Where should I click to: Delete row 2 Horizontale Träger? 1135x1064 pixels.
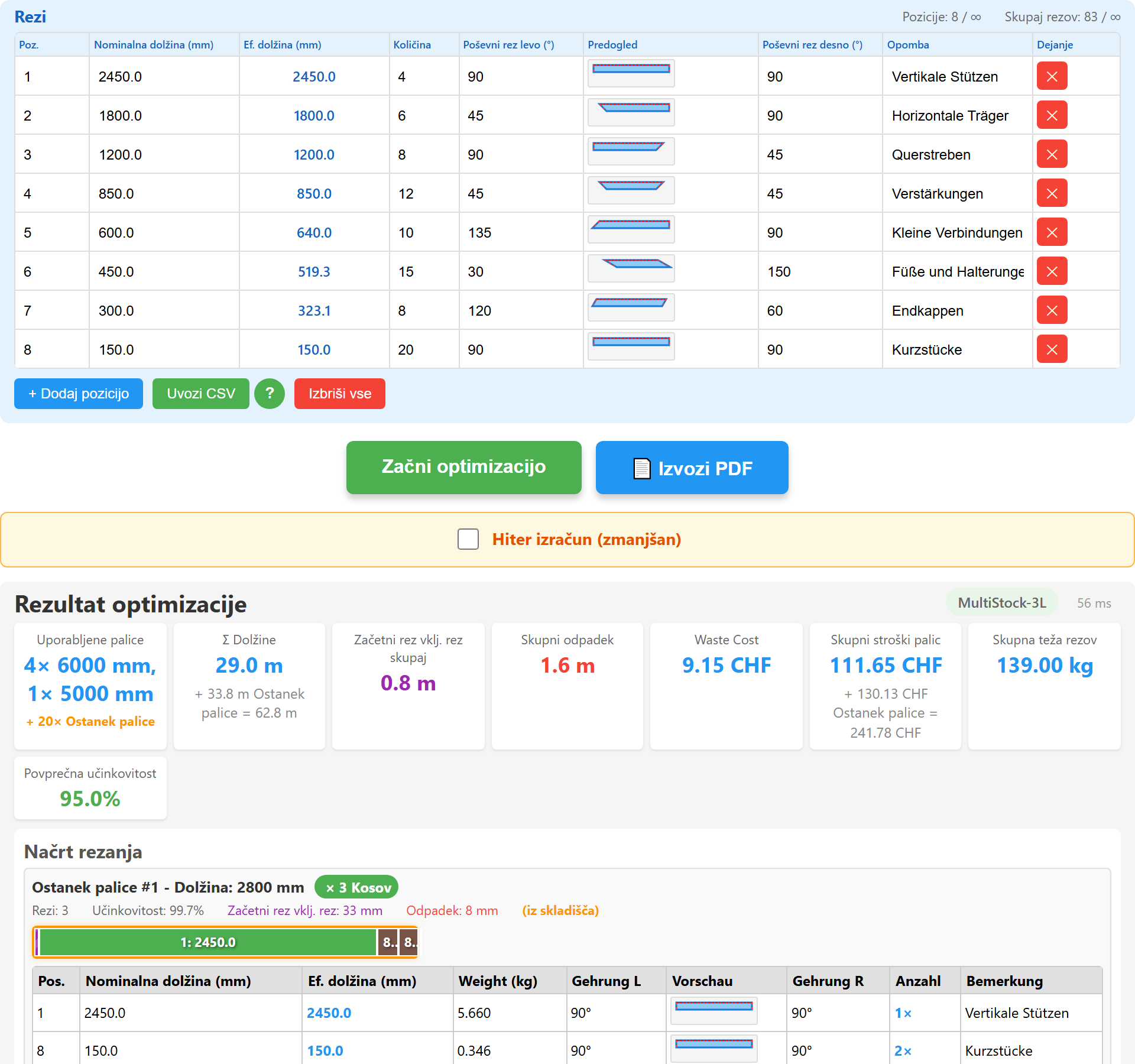(1052, 115)
